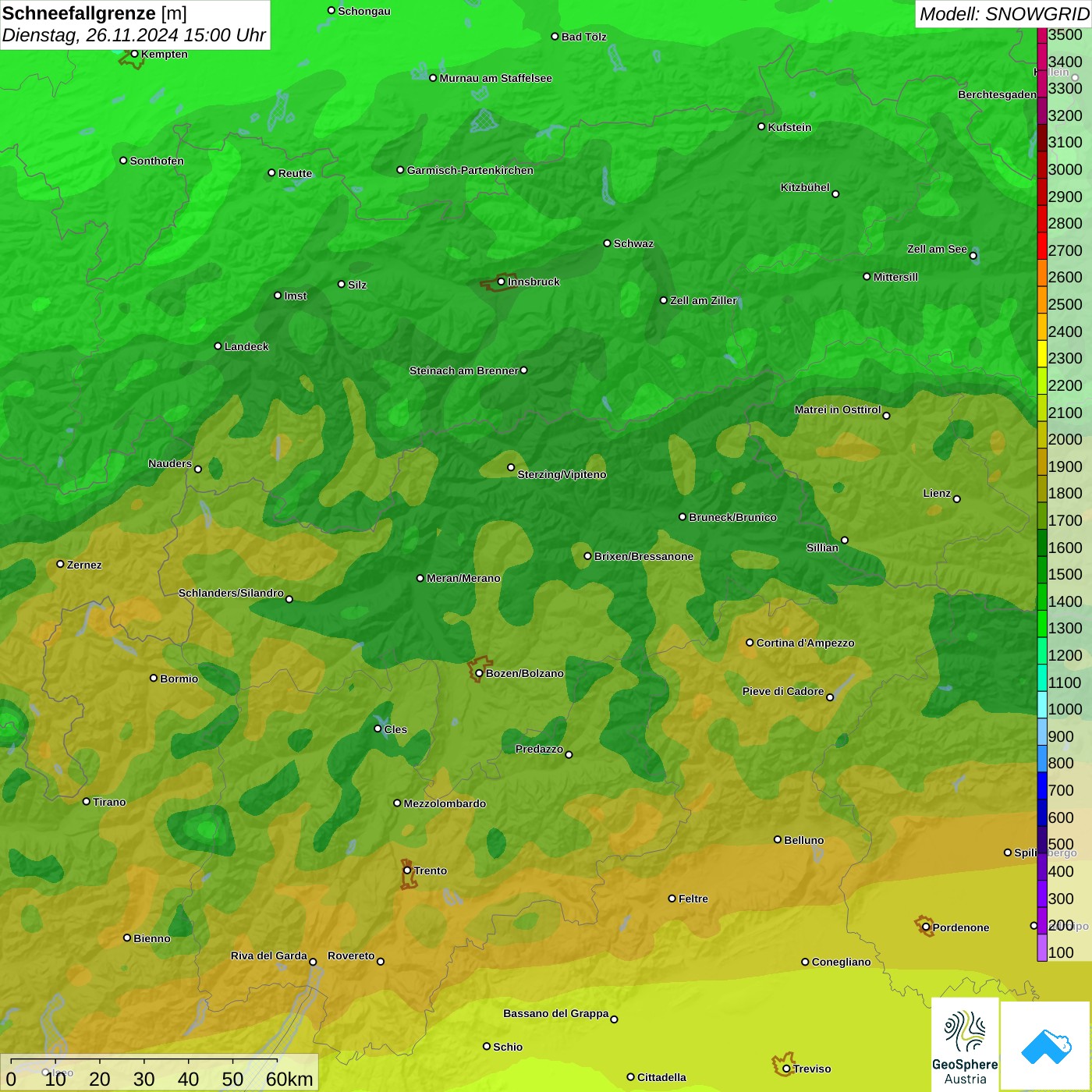Click the Modell: SNOWGRID label

[1004, 14]
